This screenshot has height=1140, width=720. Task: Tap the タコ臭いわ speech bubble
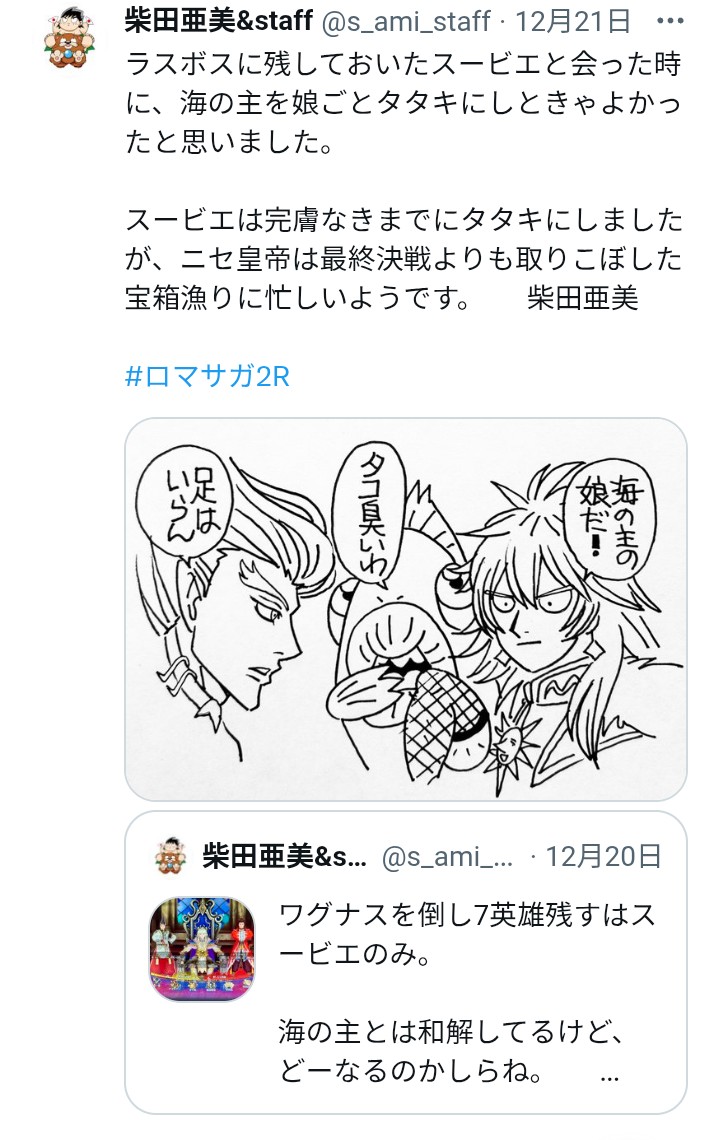[370, 513]
